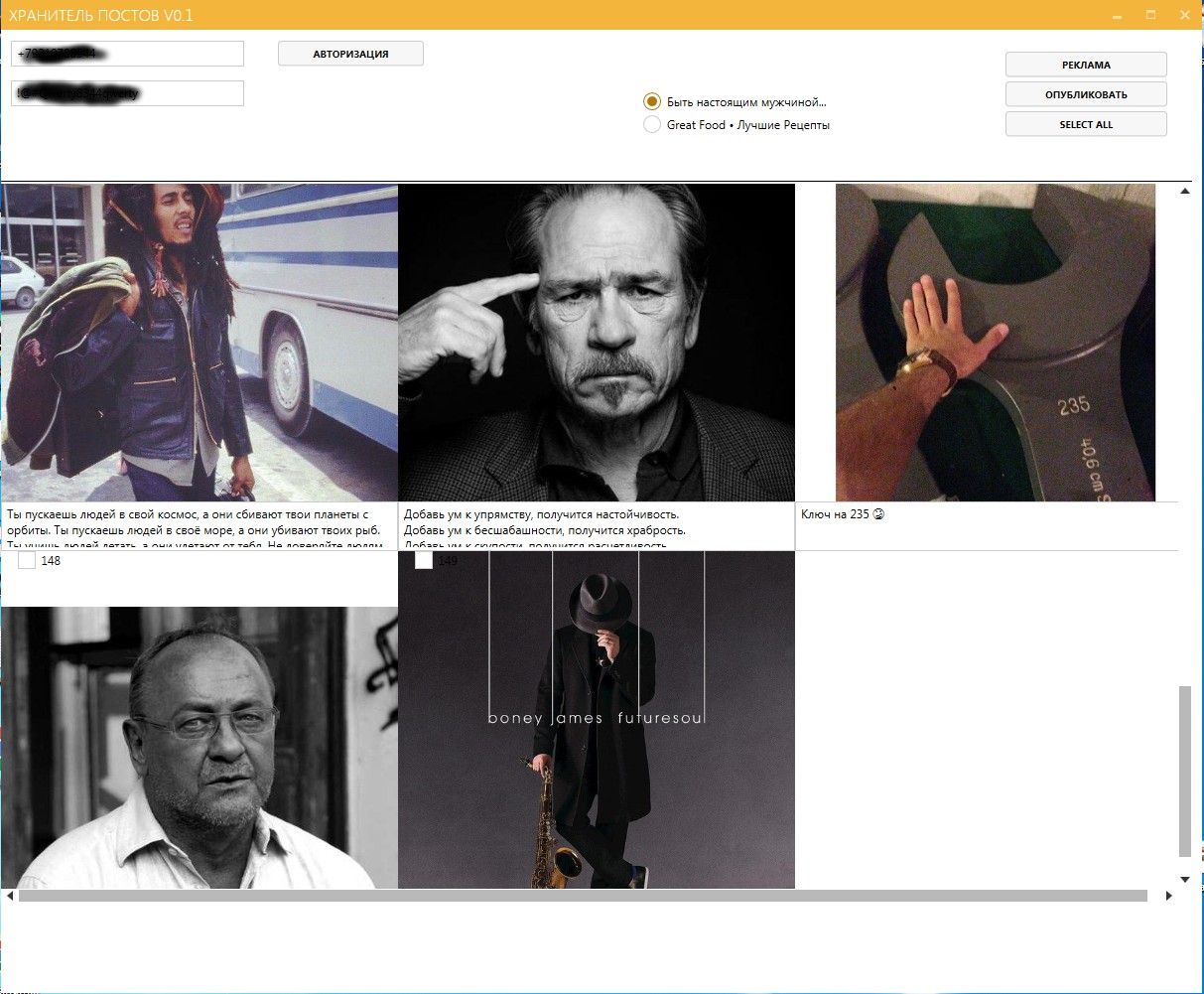
Task: Click the horizontal scrollbar left arrow
Action: click(10, 896)
